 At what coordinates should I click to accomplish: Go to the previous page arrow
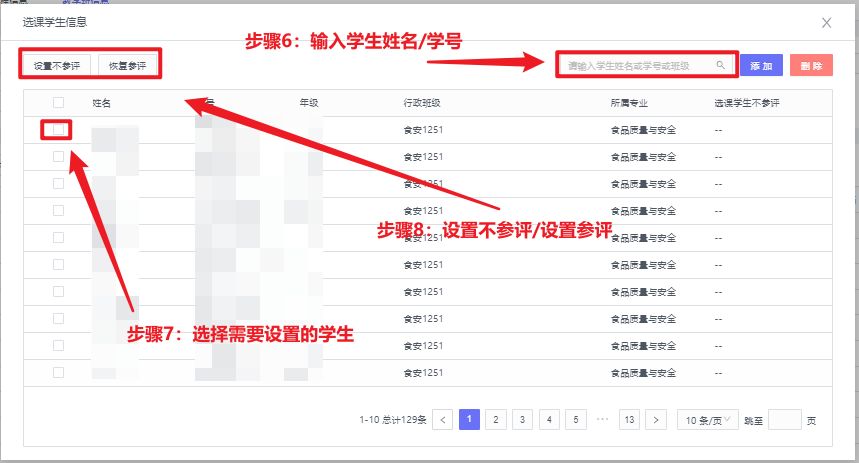pyautogui.click(x=443, y=420)
